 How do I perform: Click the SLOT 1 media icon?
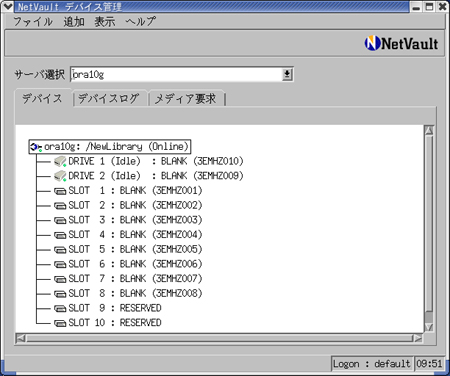(60, 191)
